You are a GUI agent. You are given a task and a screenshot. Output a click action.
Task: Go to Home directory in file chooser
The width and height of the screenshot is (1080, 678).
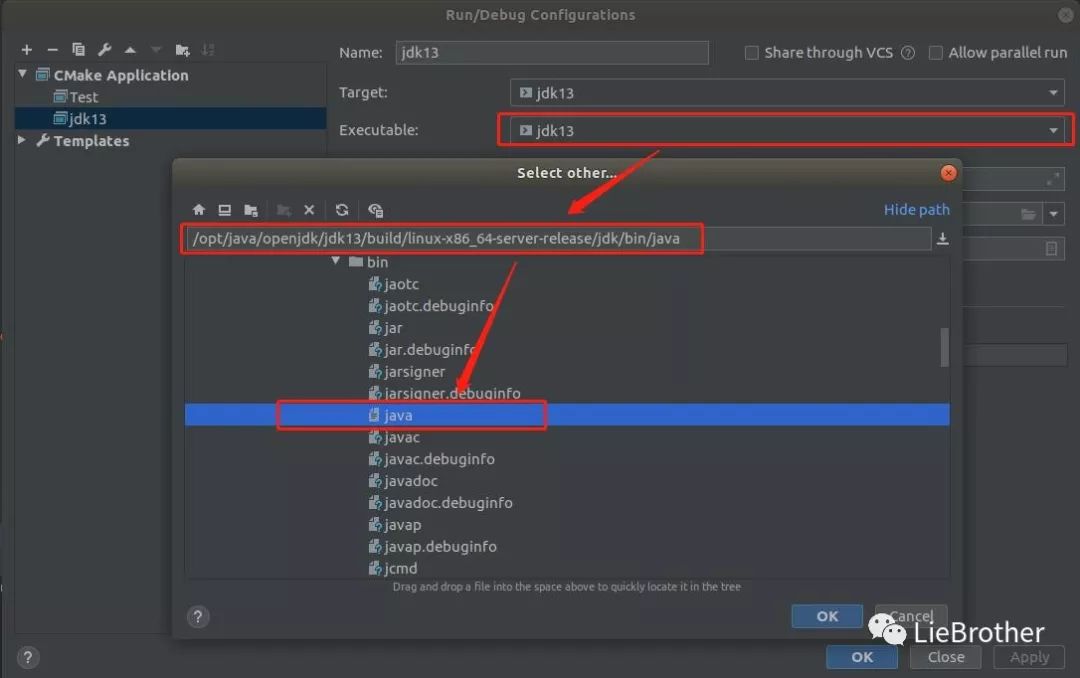coord(198,209)
